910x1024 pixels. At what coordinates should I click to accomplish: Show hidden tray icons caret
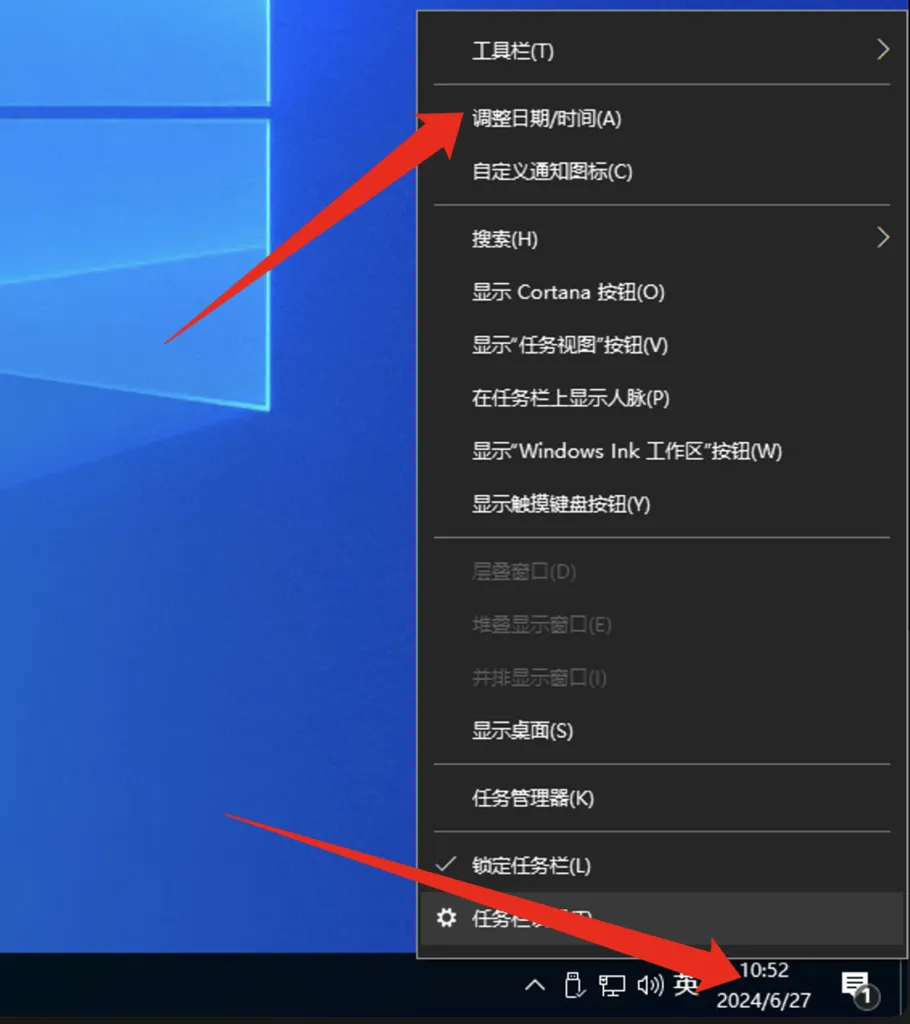tap(535, 985)
